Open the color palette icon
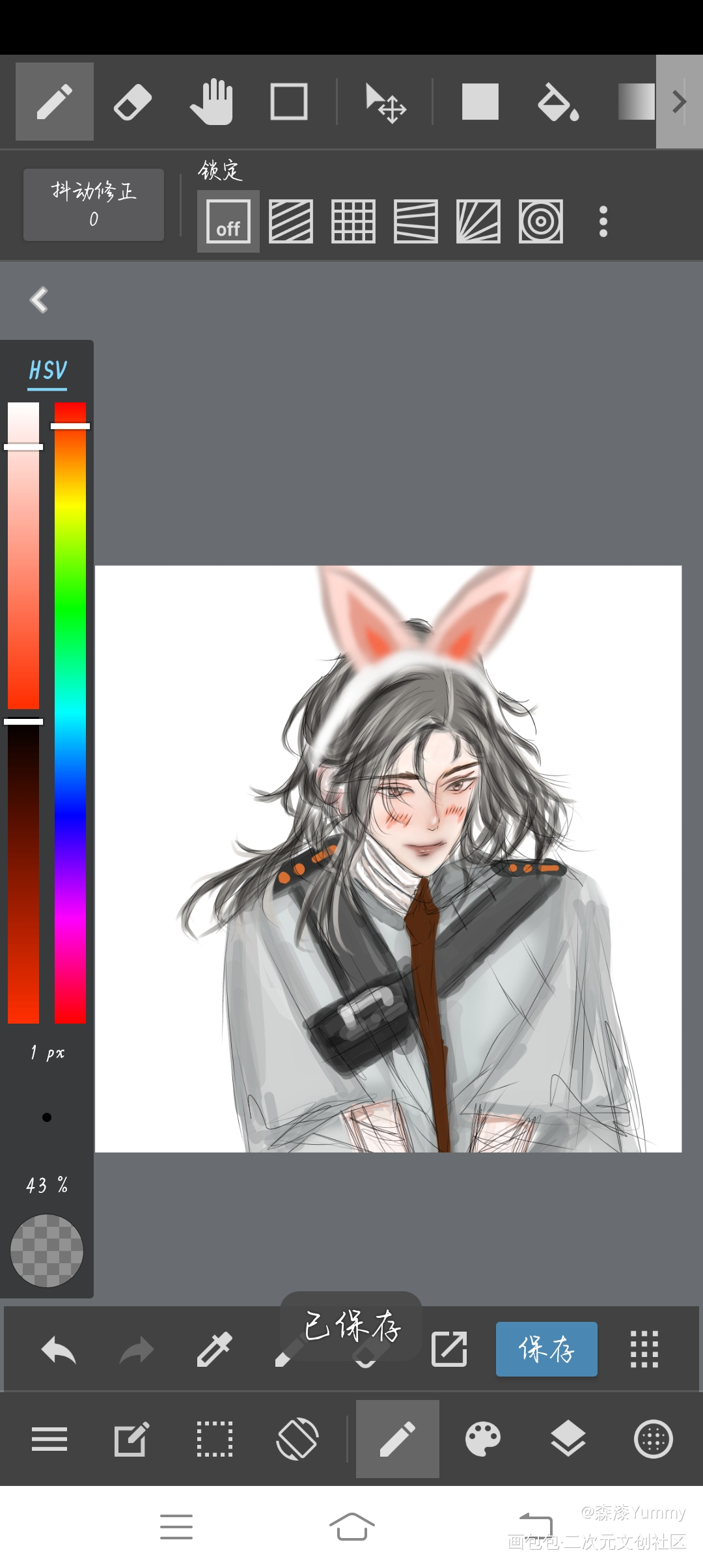This screenshot has width=703, height=1568. point(482,1439)
